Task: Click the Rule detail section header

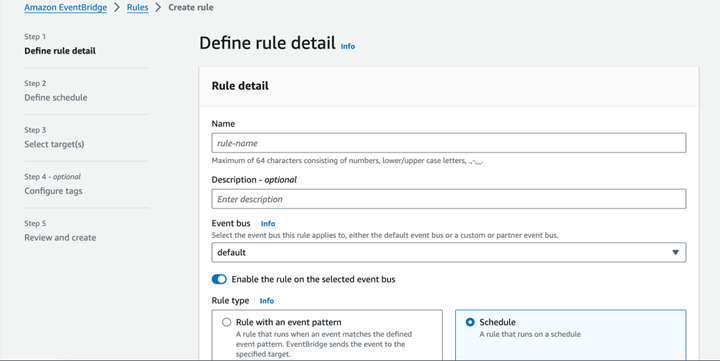Action: click(x=240, y=86)
